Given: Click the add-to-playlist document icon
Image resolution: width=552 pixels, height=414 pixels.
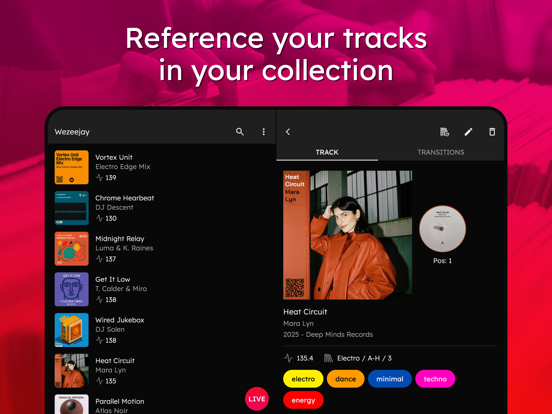Looking at the screenshot, I should pyautogui.click(x=444, y=132).
